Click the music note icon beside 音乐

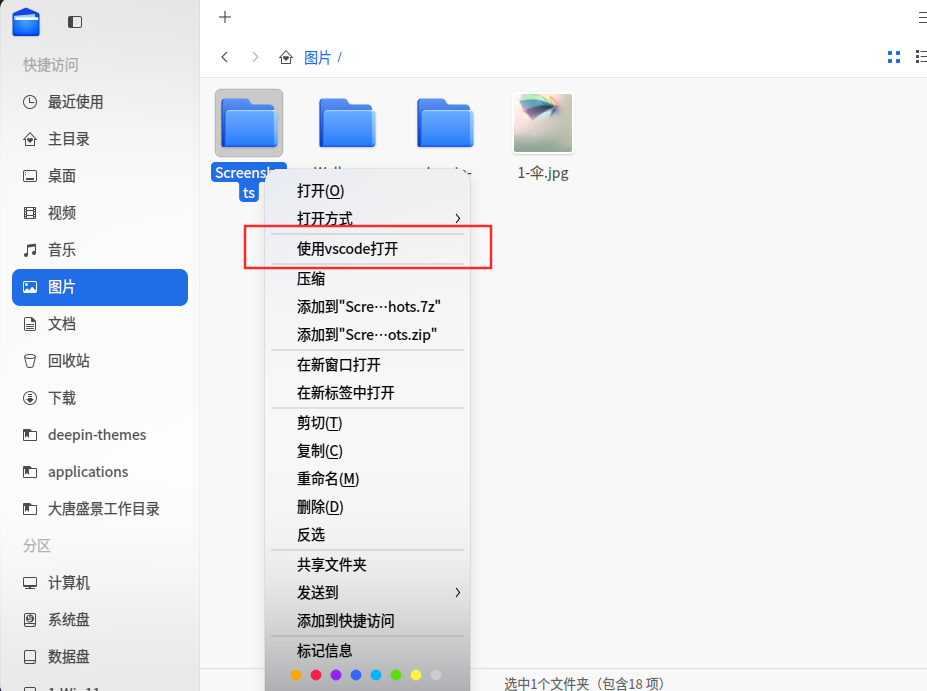(x=30, y=250)
